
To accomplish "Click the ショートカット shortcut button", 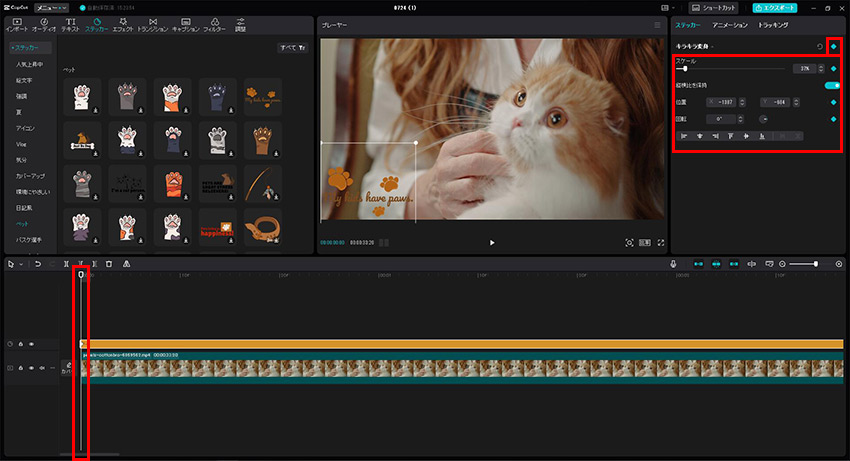I will click(741, 8).
